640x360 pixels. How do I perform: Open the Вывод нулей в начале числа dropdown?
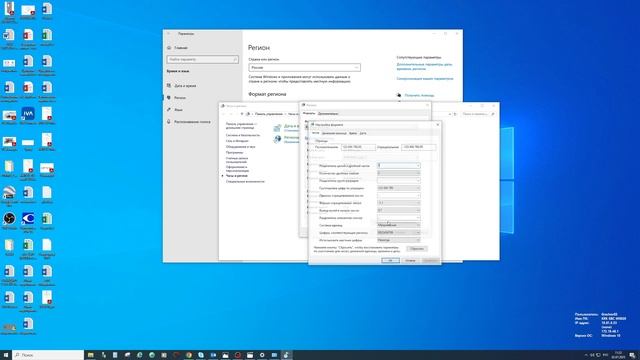click(x=398, y=210)
